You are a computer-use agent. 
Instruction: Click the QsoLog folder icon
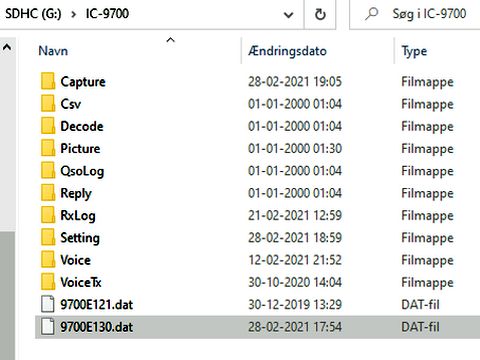[48, 171]
